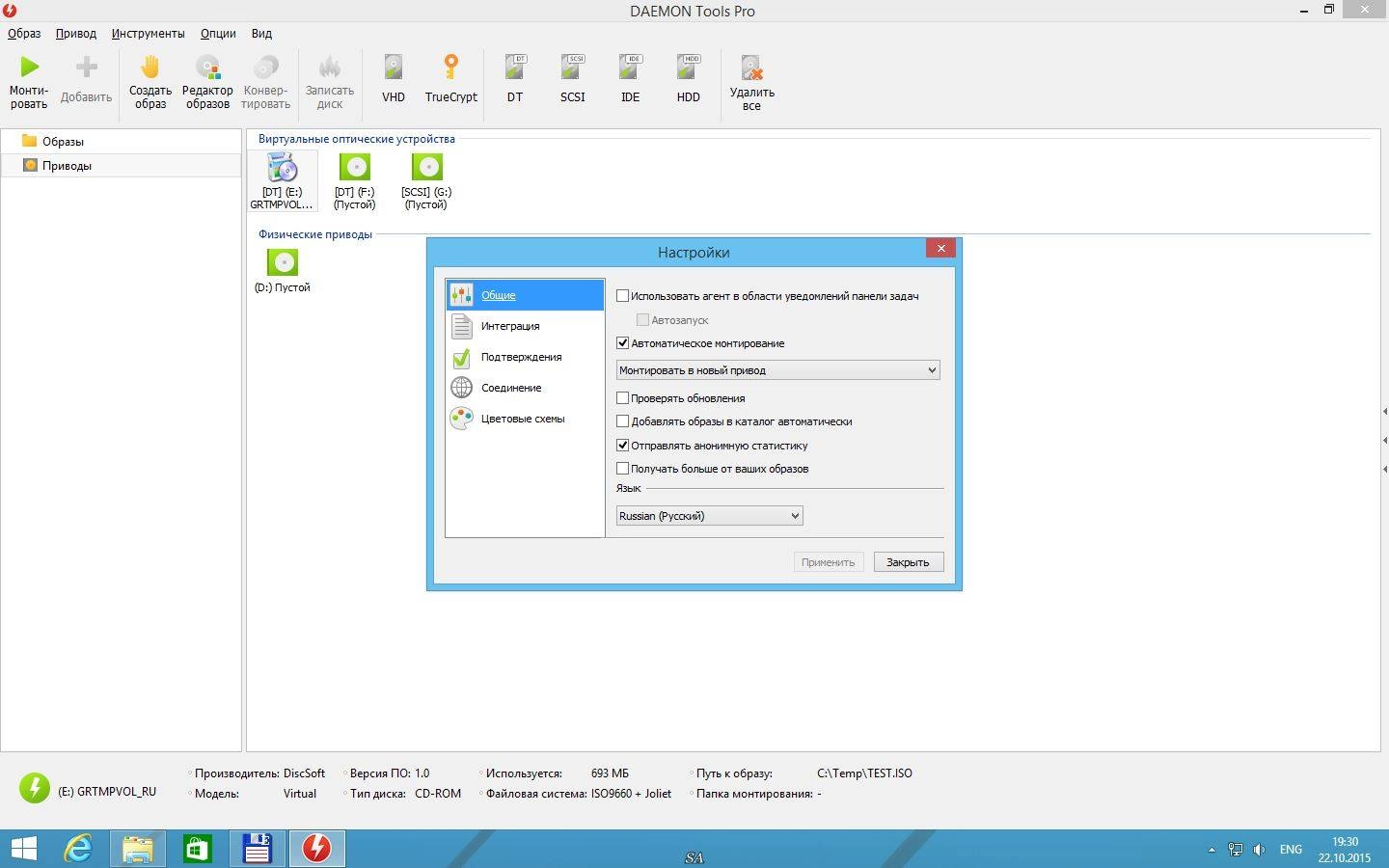Click the Burn disc (Записать диск) icon
This screenshot has width=1389, height=868.
coord(330,81)
